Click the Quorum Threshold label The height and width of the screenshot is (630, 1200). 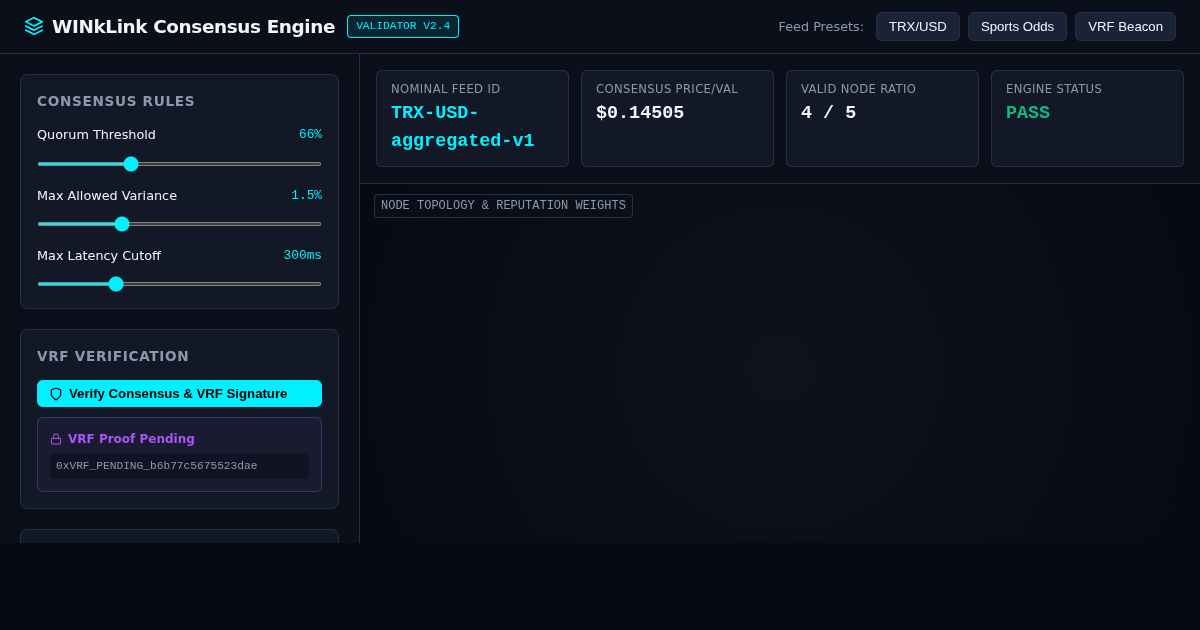click(x=96, y=135)
